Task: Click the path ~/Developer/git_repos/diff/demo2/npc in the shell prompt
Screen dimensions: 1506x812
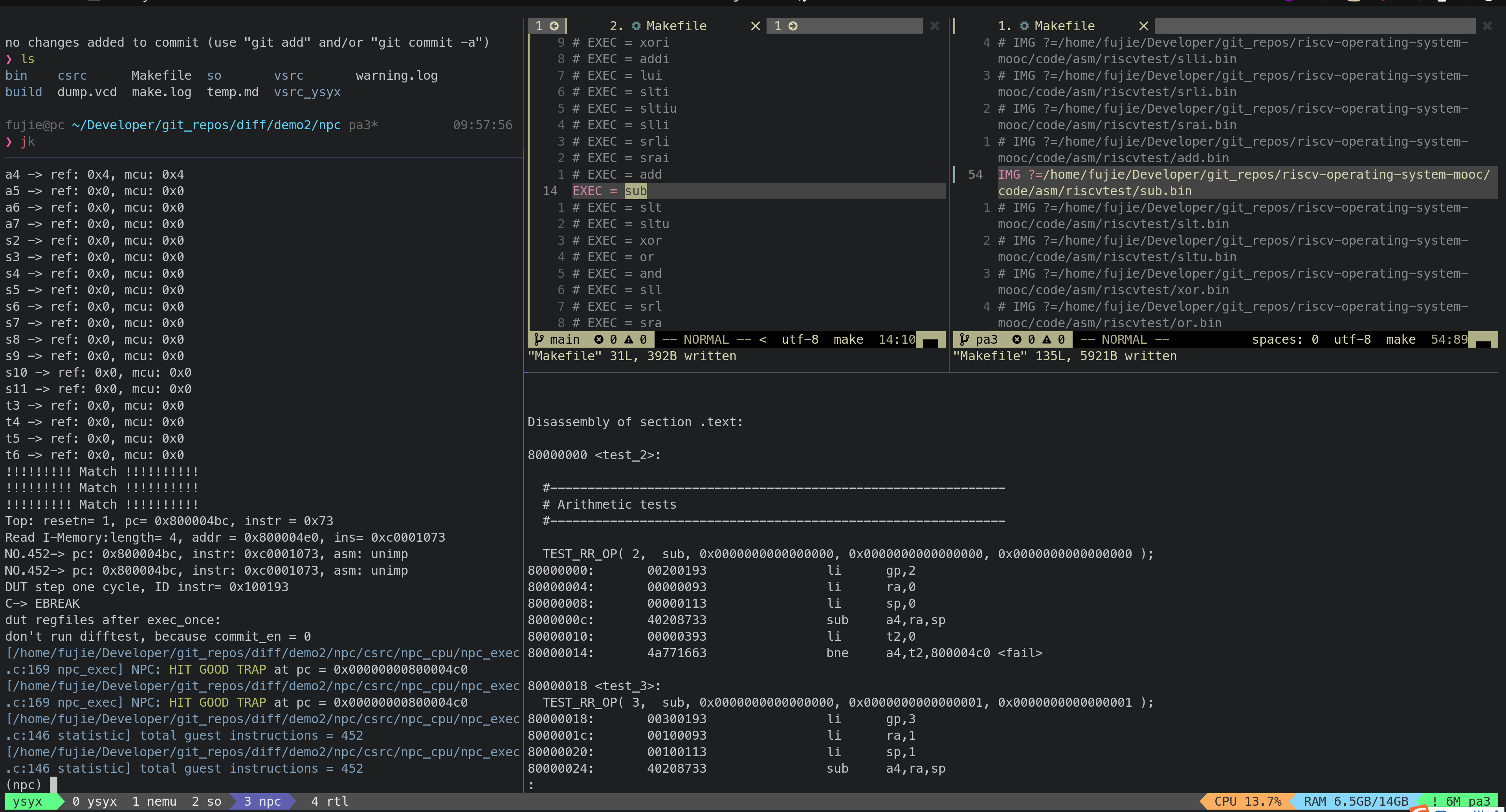Action: pyautogui.click(x=206, y=125)
